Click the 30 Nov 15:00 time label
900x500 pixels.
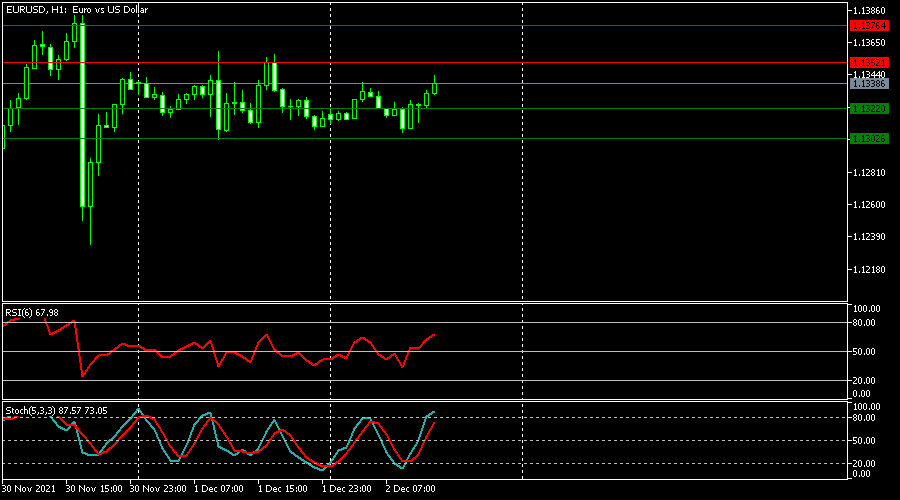point(94,489)
